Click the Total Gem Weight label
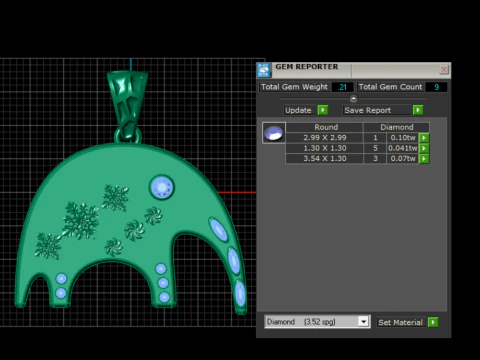This screenshot has width=480, height=360. 294,87
